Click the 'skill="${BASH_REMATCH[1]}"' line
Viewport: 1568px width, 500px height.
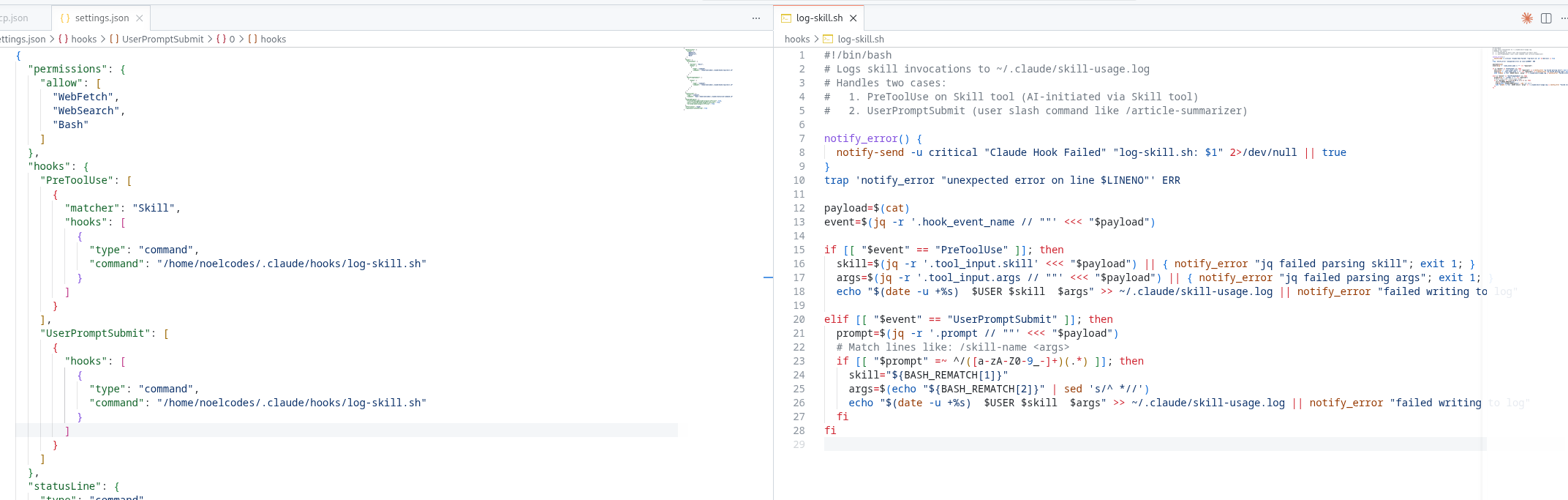click(x=929, y=375)
